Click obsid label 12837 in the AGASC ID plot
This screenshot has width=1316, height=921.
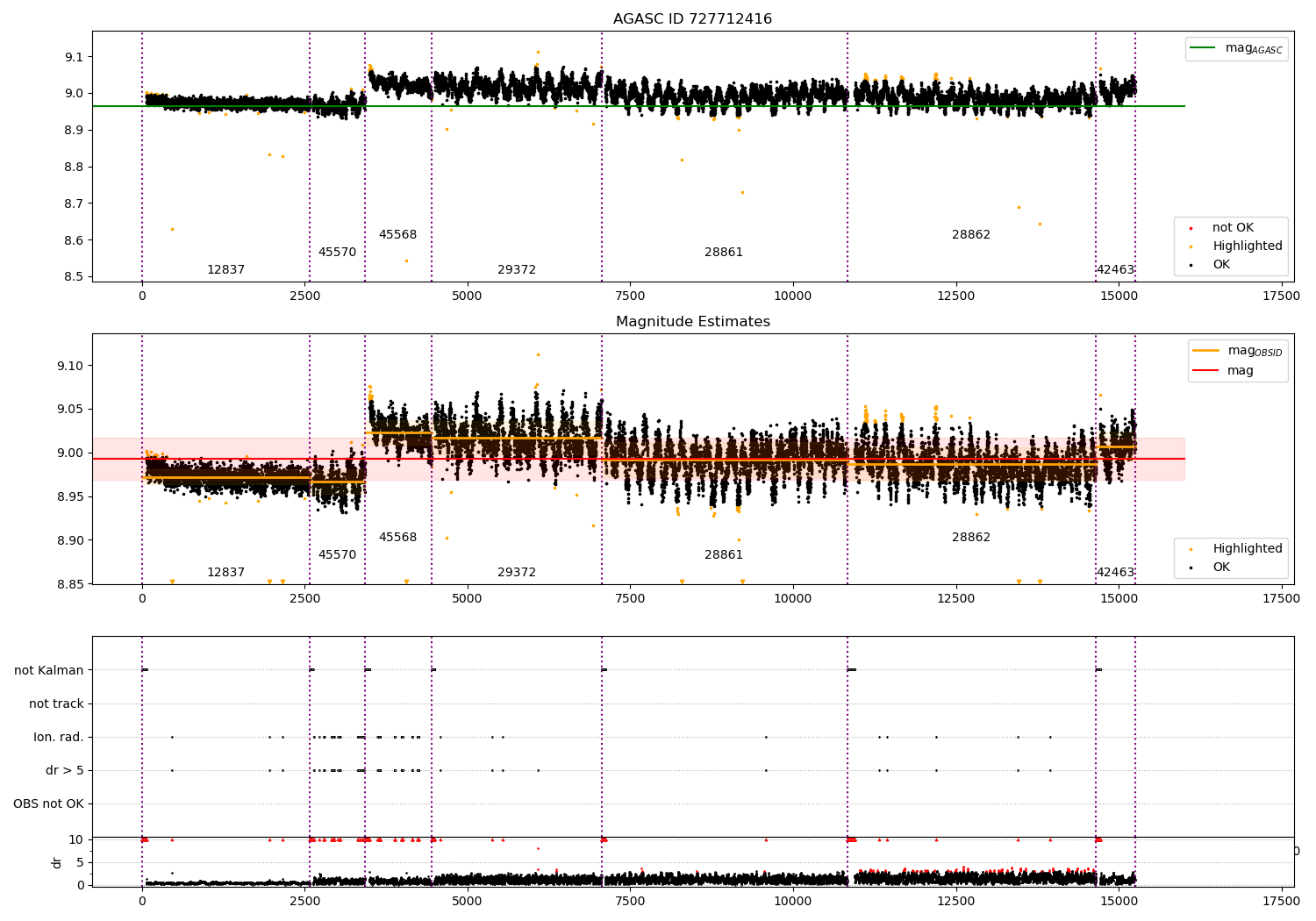pos(225,270)
